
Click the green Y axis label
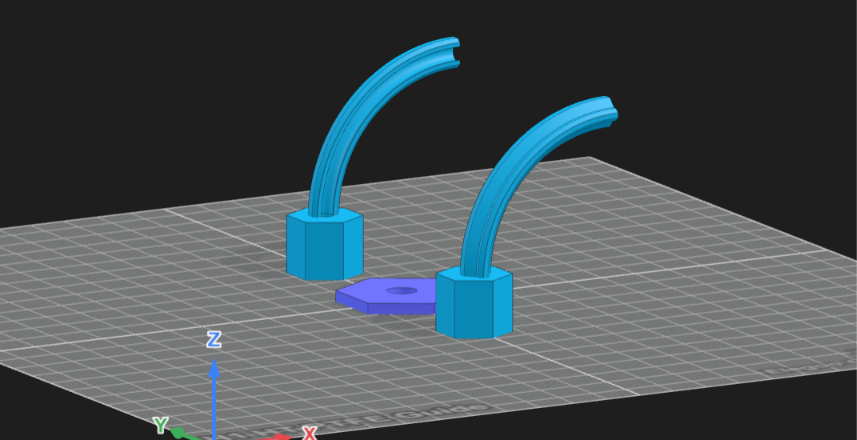160,425
